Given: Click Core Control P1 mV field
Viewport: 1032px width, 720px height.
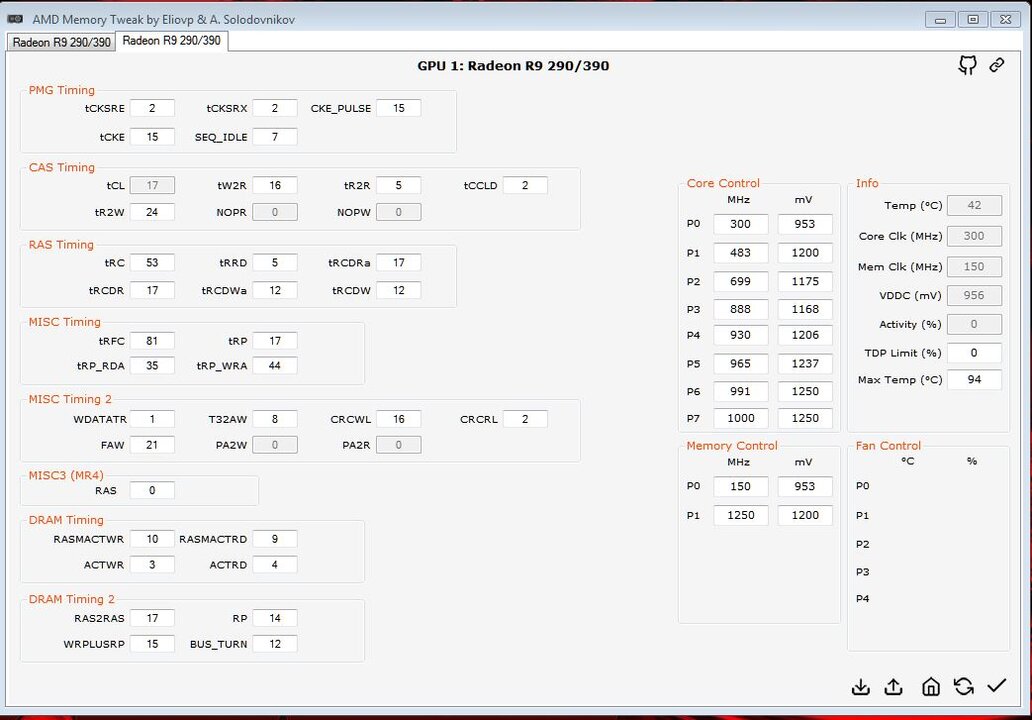Looking at the screenshot, I should coord(805,253).
